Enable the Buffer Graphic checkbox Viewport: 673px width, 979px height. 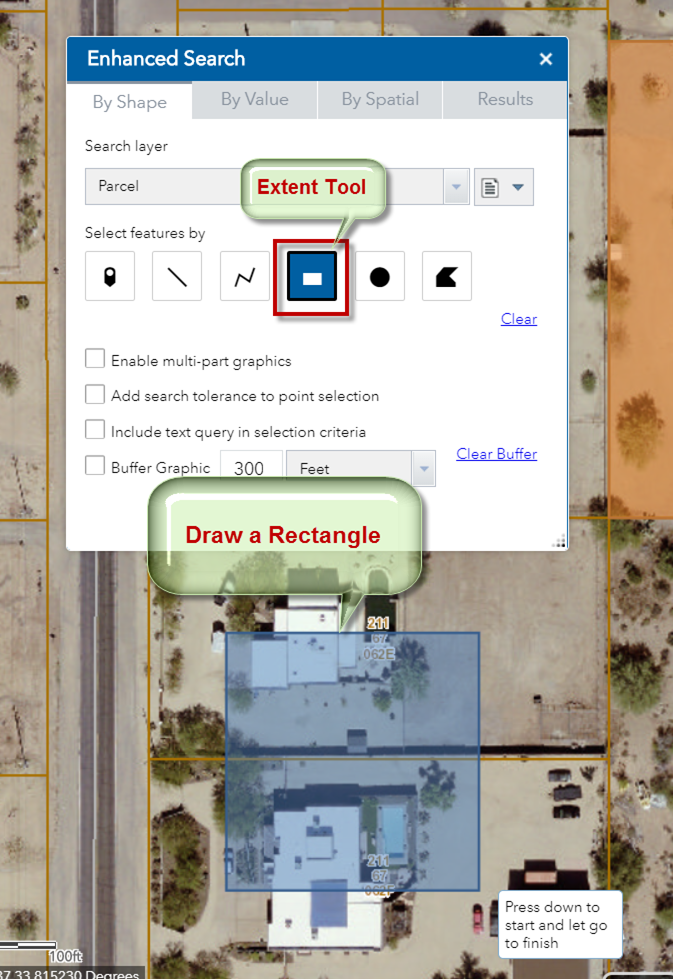click(95, 467)
